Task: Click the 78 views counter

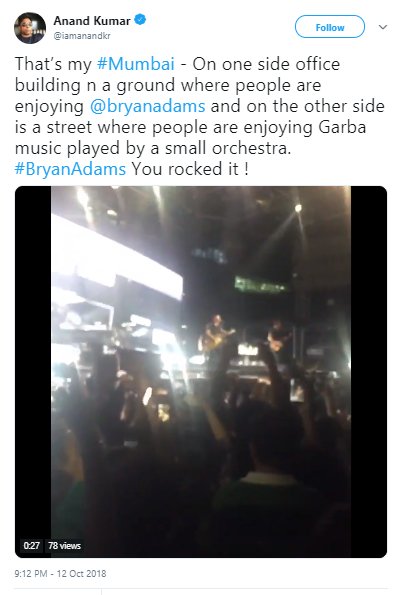Action: [x=64, y=545]
